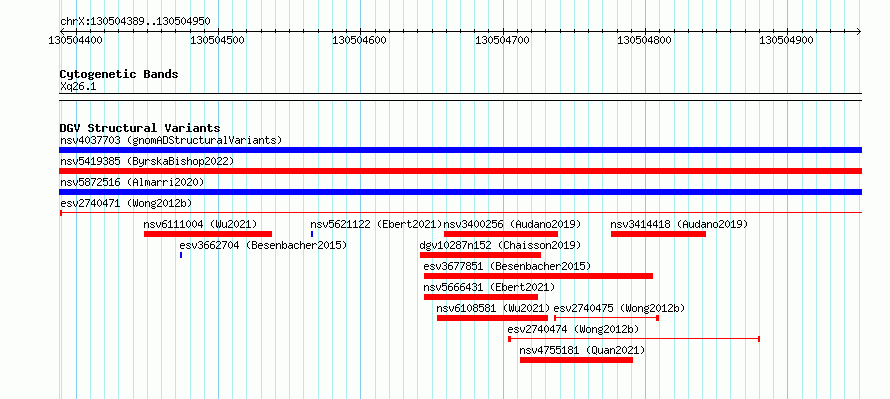Viewport: 890px width, 399px height.
Task: Open the esv2740475 (Wong2012b) label
Action: 619,308
